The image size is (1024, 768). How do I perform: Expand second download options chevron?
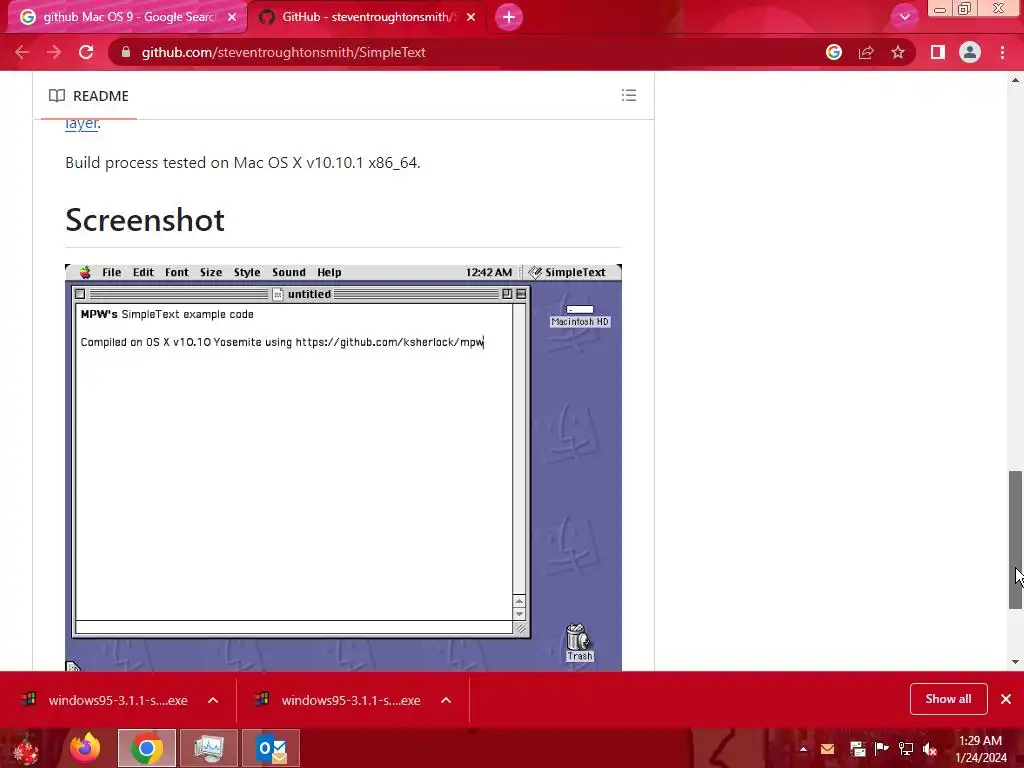pyautogui.click(x=446, y=700)
